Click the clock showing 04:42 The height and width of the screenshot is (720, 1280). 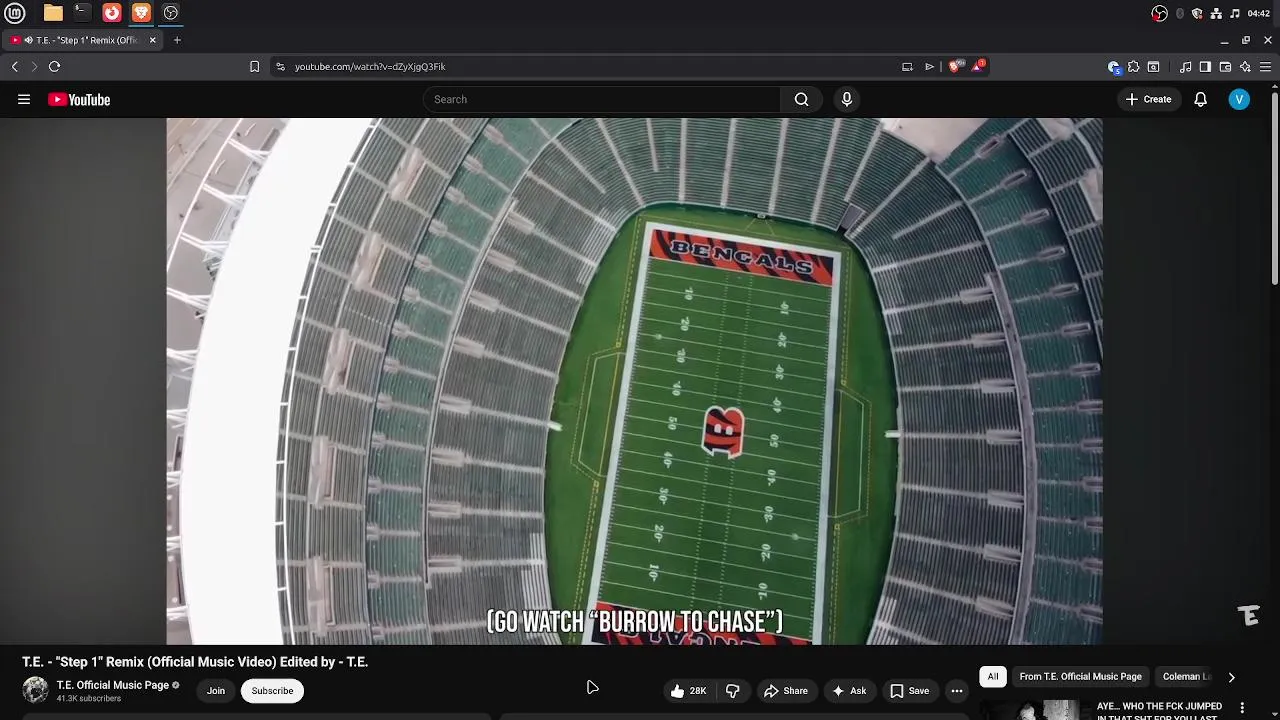click(x=1259, y=13)
